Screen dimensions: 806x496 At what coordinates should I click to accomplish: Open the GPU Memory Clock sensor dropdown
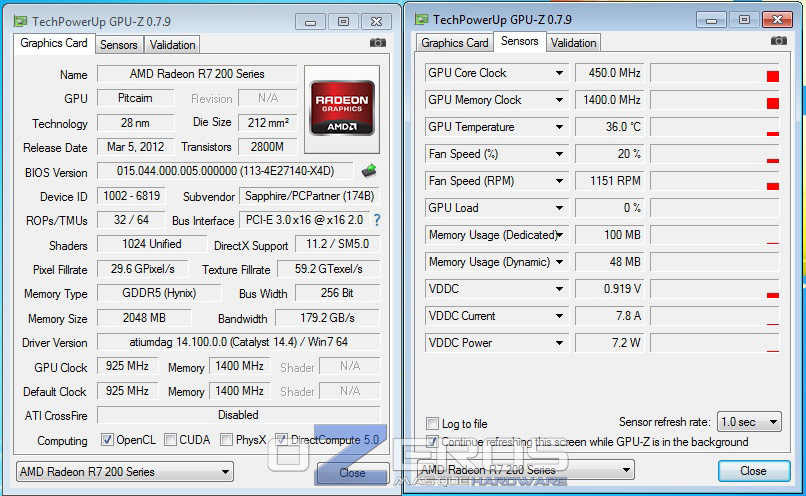tap(559, 100)
